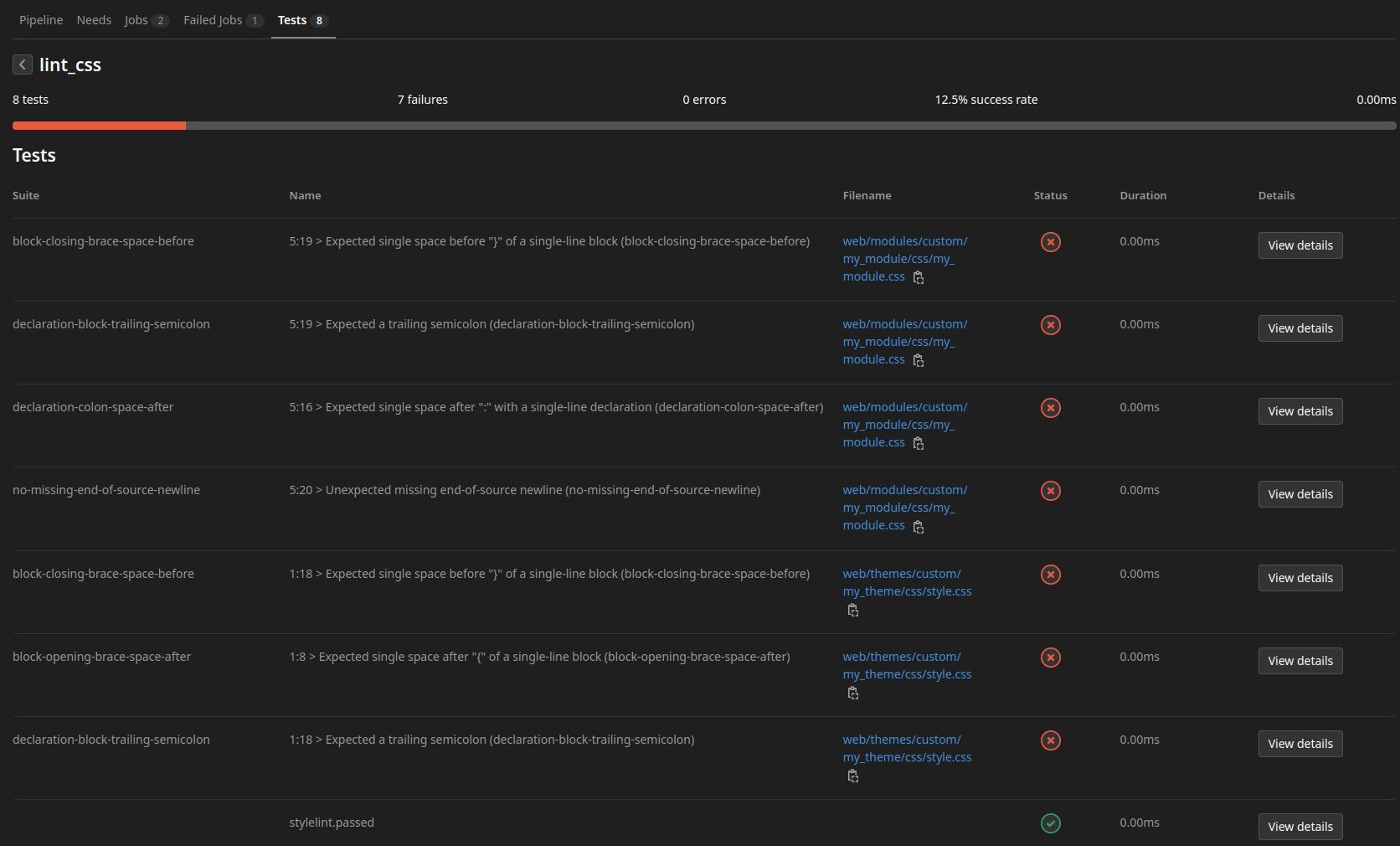The image size is (1400, 846).
Task: Click the test success rate progress bar
Action: click(x=704, y=126)
